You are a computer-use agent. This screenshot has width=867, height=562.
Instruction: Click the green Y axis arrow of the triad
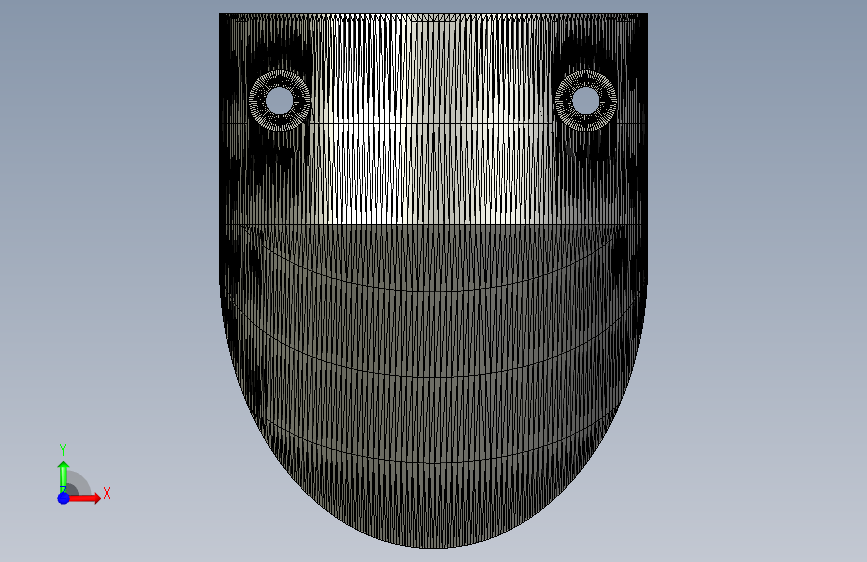(x=63, y=476)
